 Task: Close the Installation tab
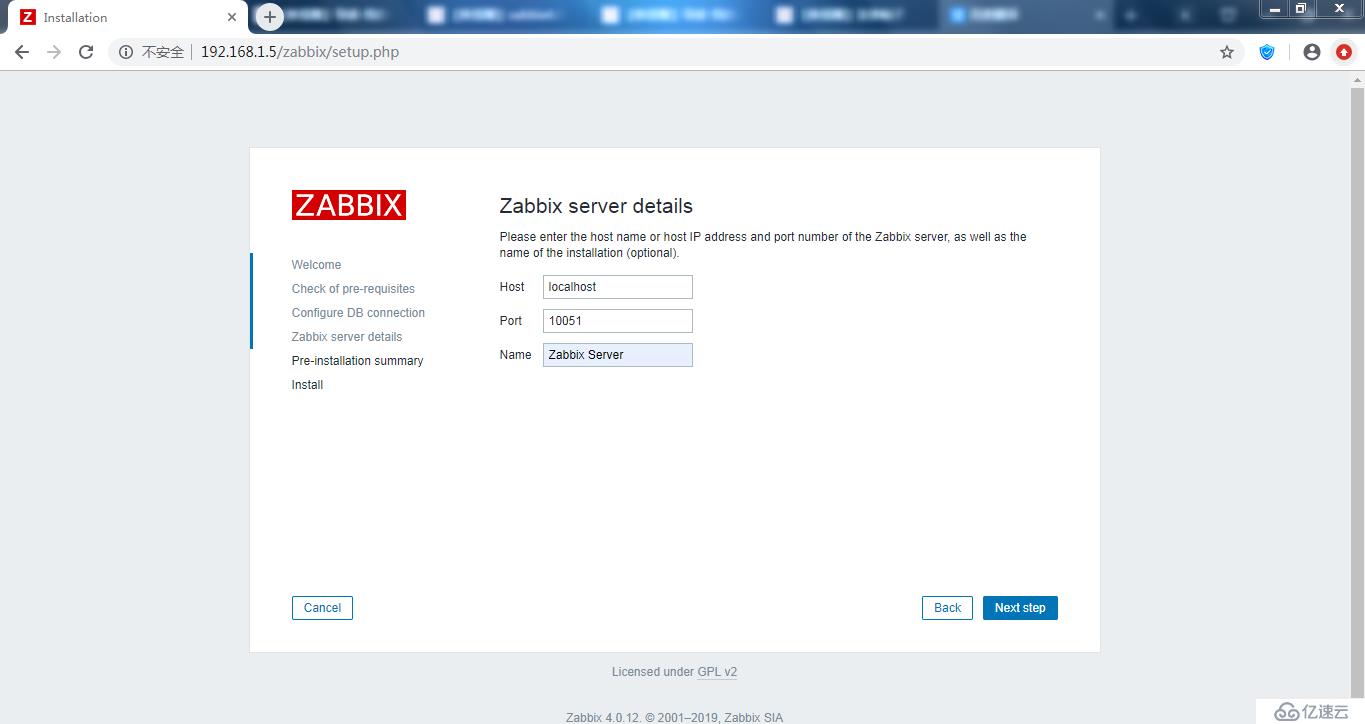pyautogui.click(x=232, y=17)
